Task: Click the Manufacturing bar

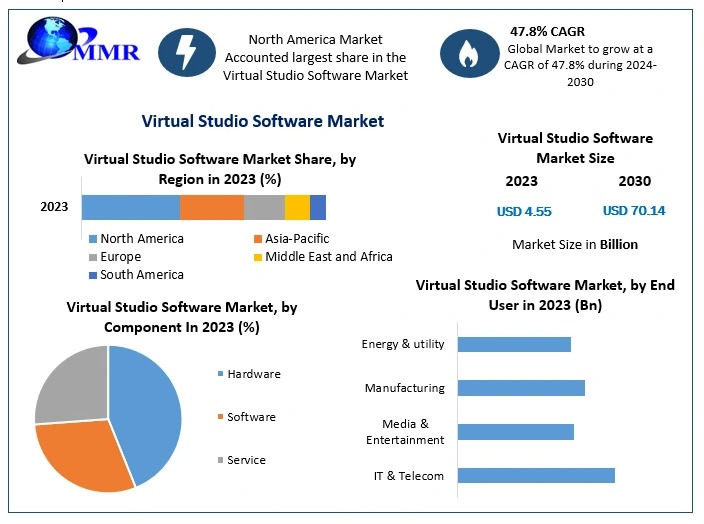Action: point(520,387)
